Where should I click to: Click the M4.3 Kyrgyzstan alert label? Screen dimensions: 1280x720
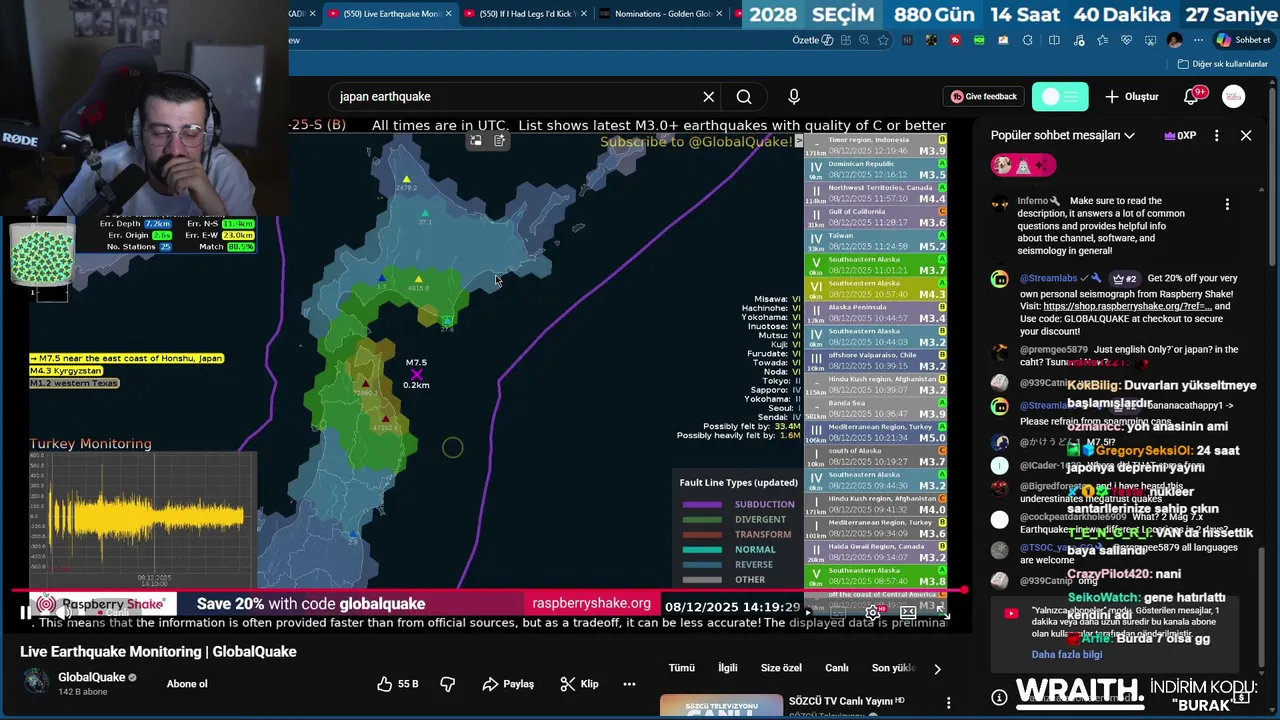tap(66, 371)
